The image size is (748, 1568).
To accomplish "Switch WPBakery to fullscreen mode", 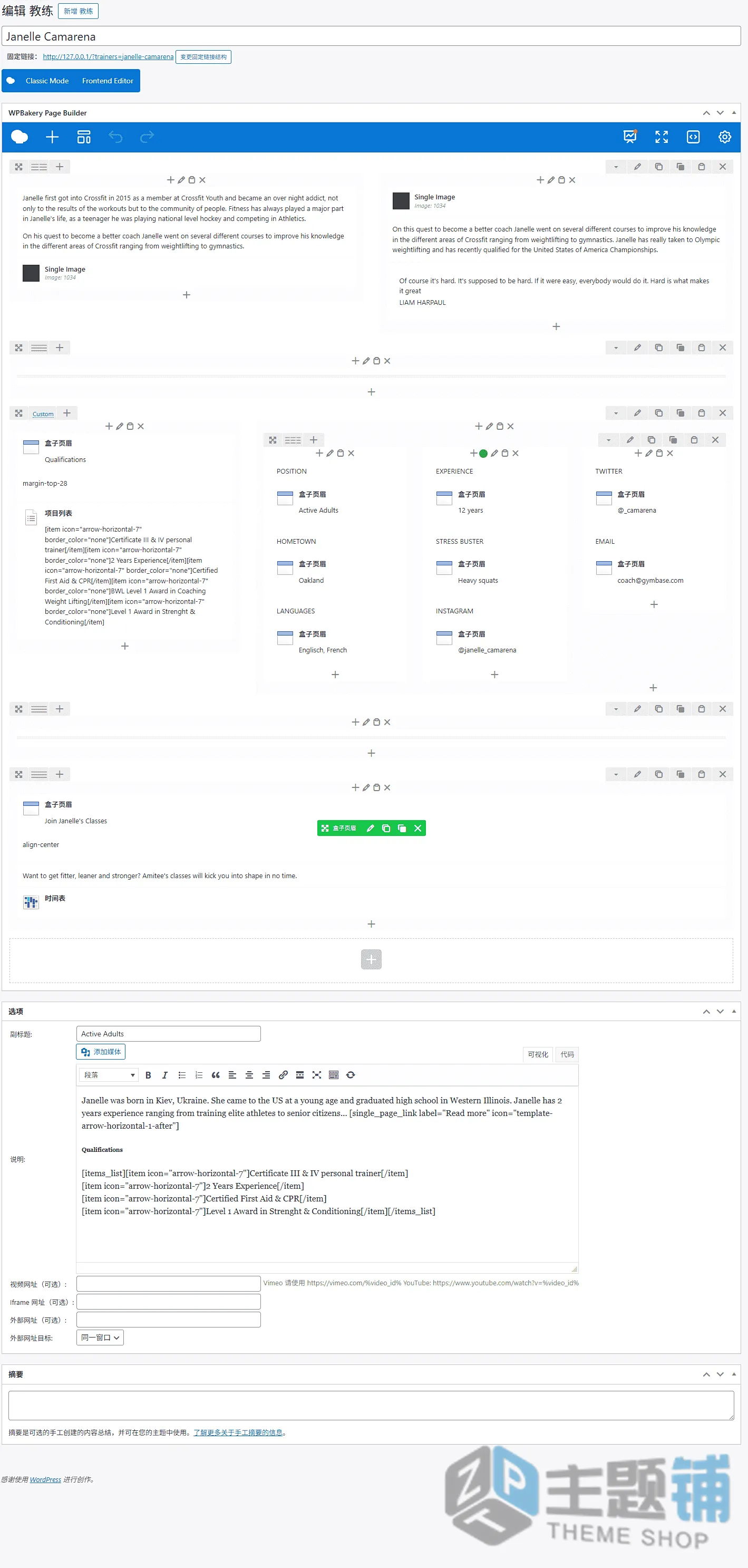I will pos(662,137).
